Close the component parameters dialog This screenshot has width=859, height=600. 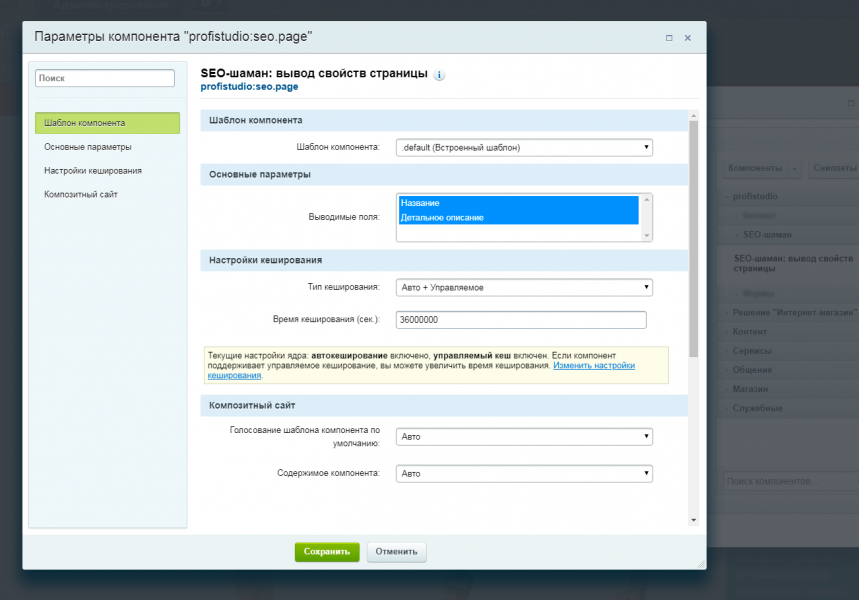coord(688,38)
